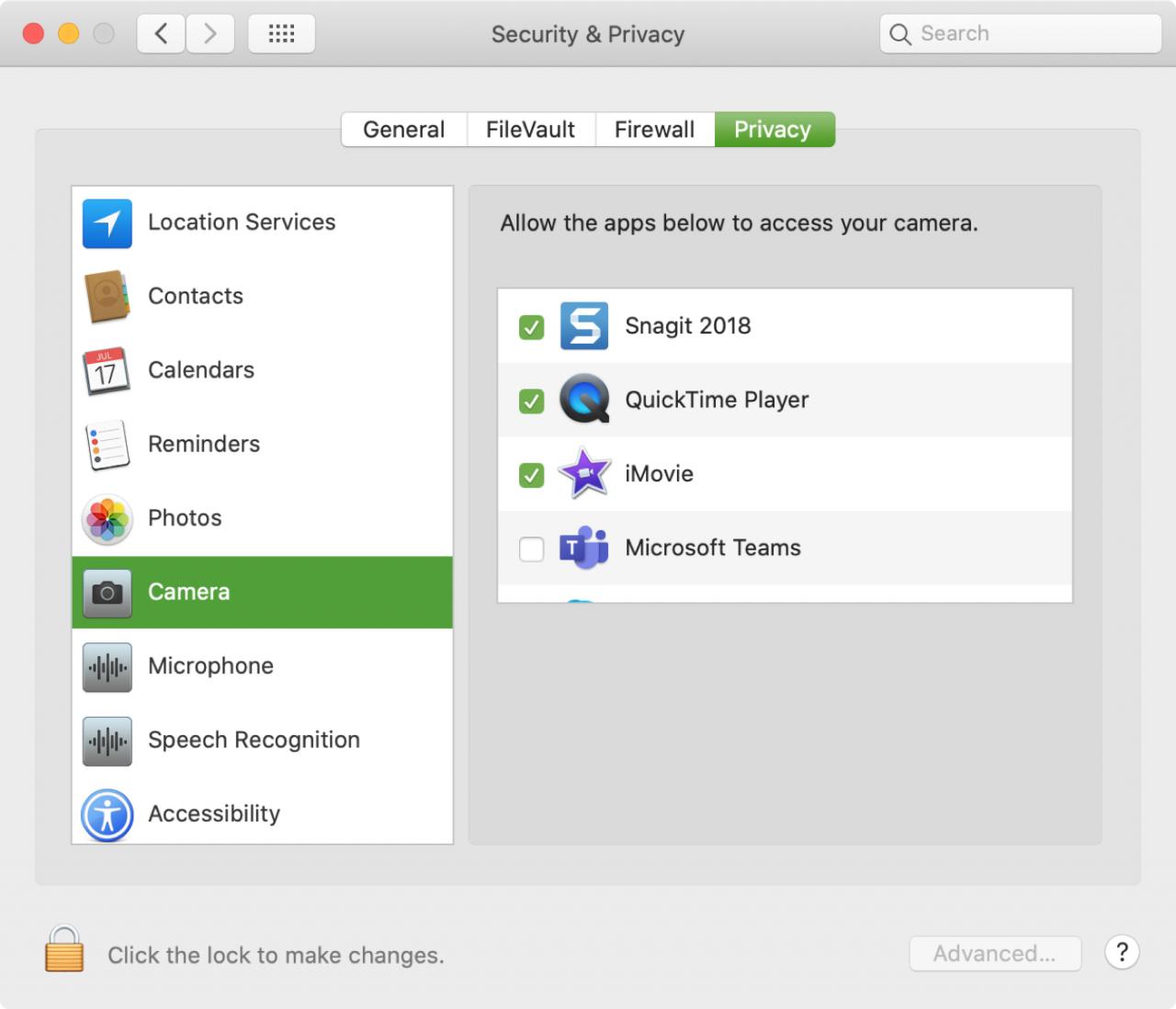The height and width of the screenshot is (1009, 1176).
Task: Select Location Services label in the sidebar
Action: pyautogui.click(x=242, y=222)
